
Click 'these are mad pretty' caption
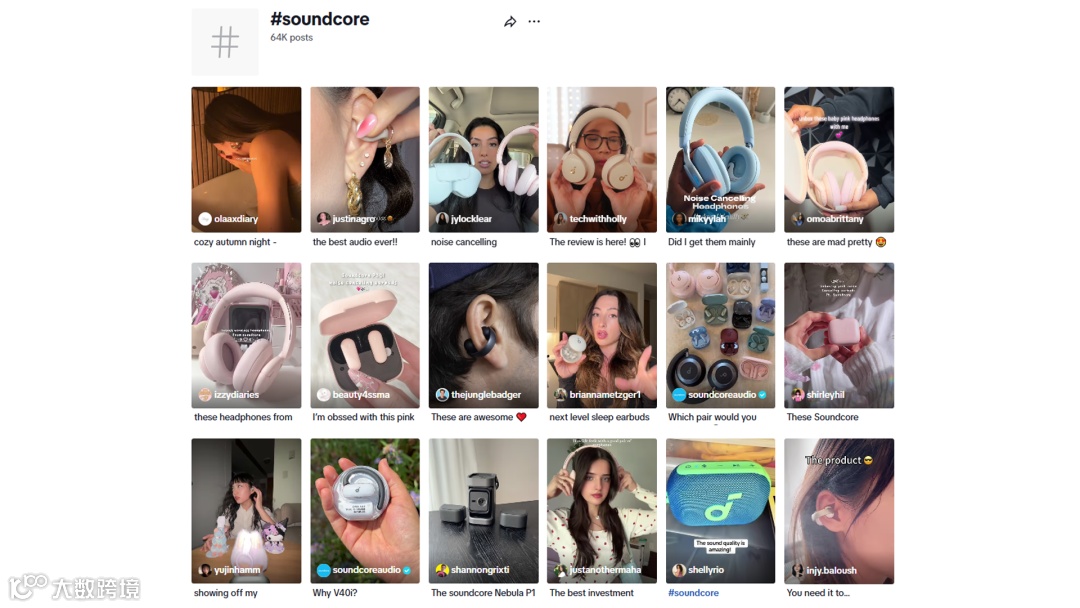click(x=829, y=242)
